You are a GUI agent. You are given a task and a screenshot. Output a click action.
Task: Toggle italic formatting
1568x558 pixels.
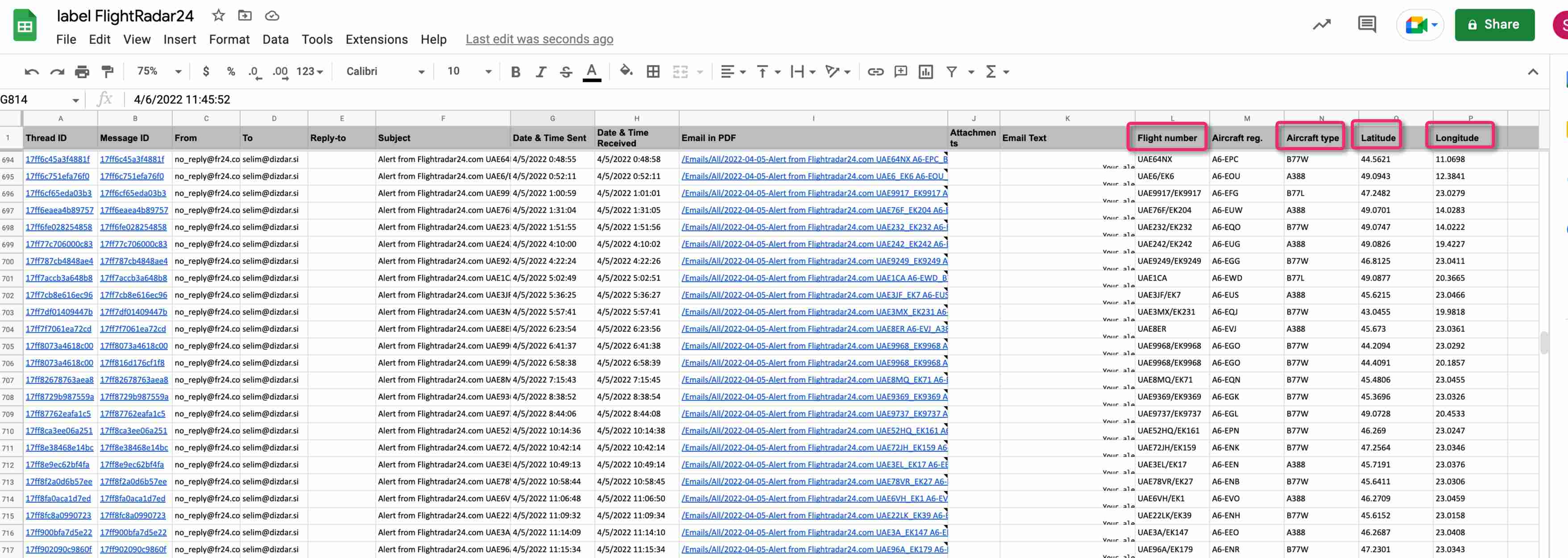pyautogui.click(x=540, y=72)
